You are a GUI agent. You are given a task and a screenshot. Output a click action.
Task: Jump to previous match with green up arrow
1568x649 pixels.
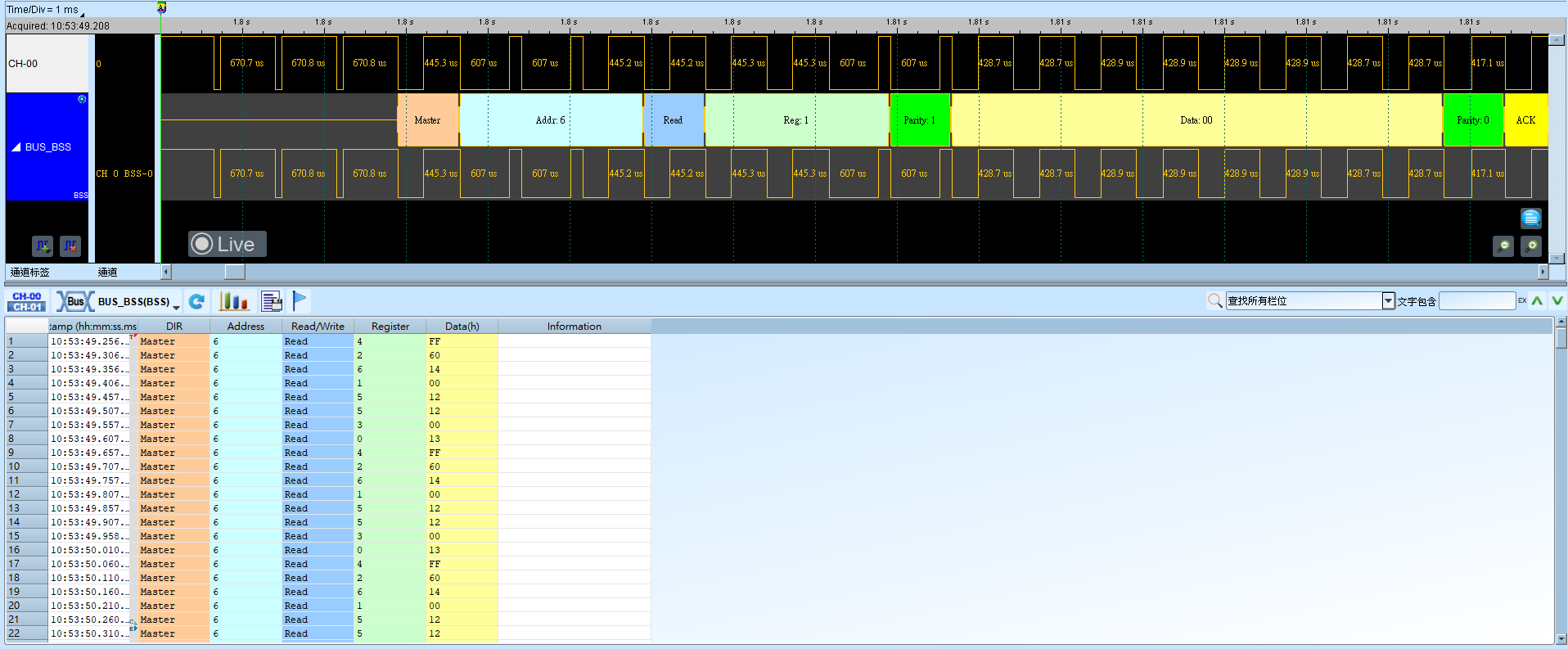1538,301
